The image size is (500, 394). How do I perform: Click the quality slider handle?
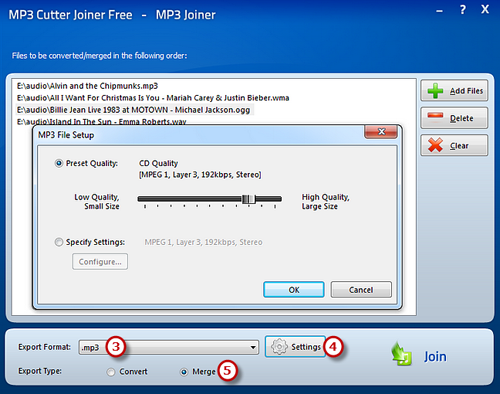coord(249,199)
